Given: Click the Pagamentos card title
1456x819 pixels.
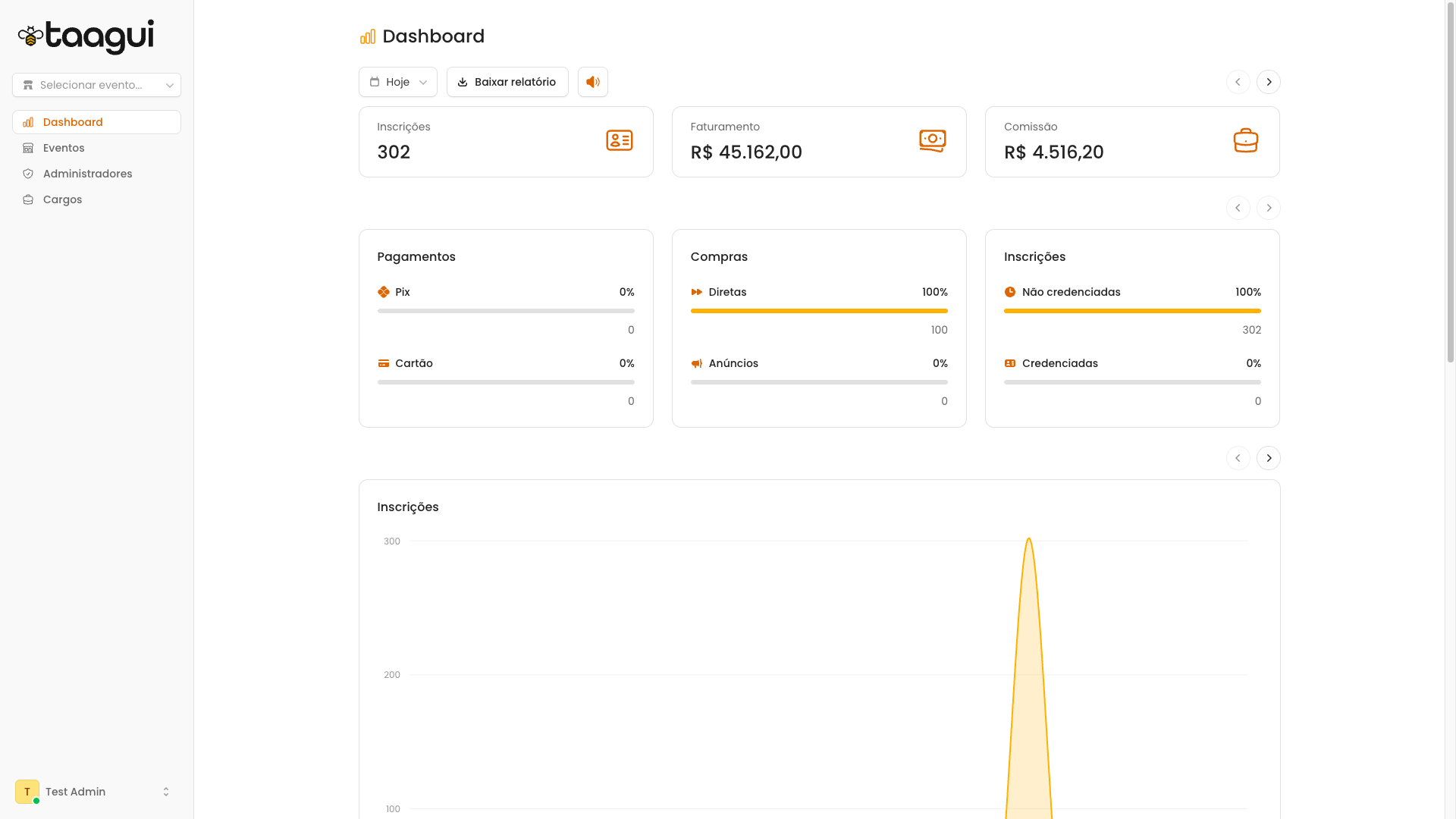Looking at the screenshot, I should click(416, 257).
